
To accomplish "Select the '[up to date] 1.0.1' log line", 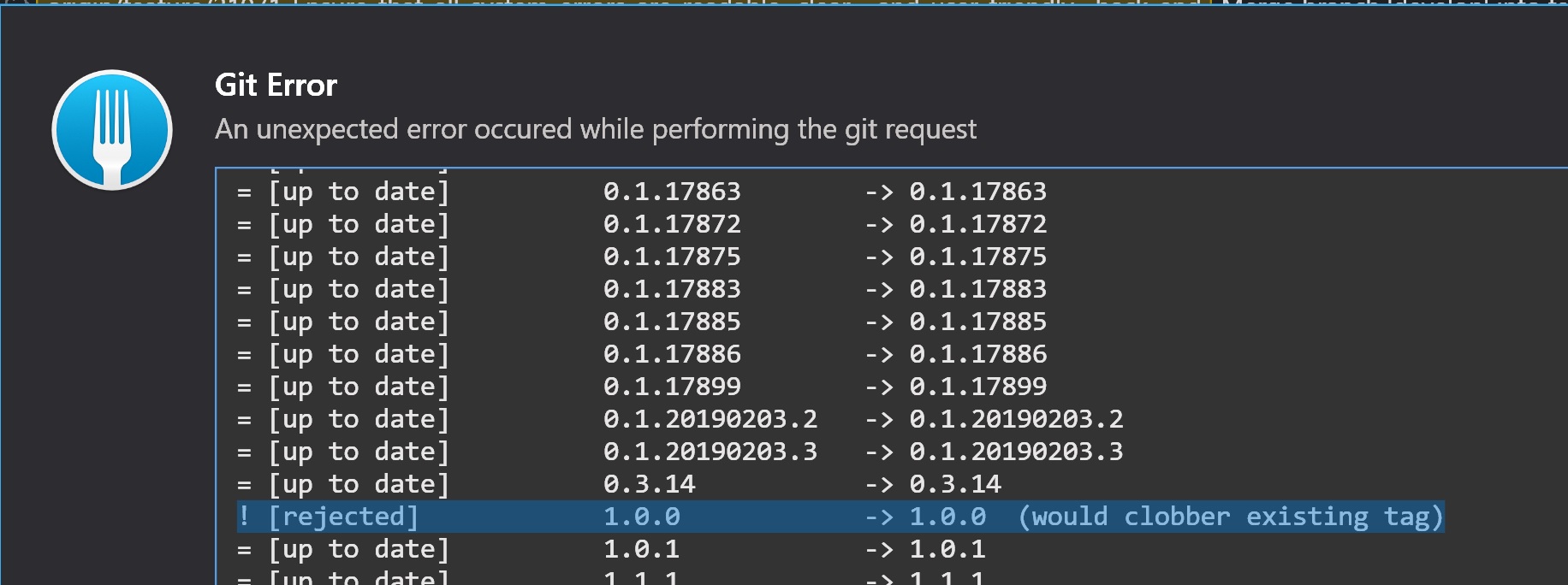I will tap(599, 548).
